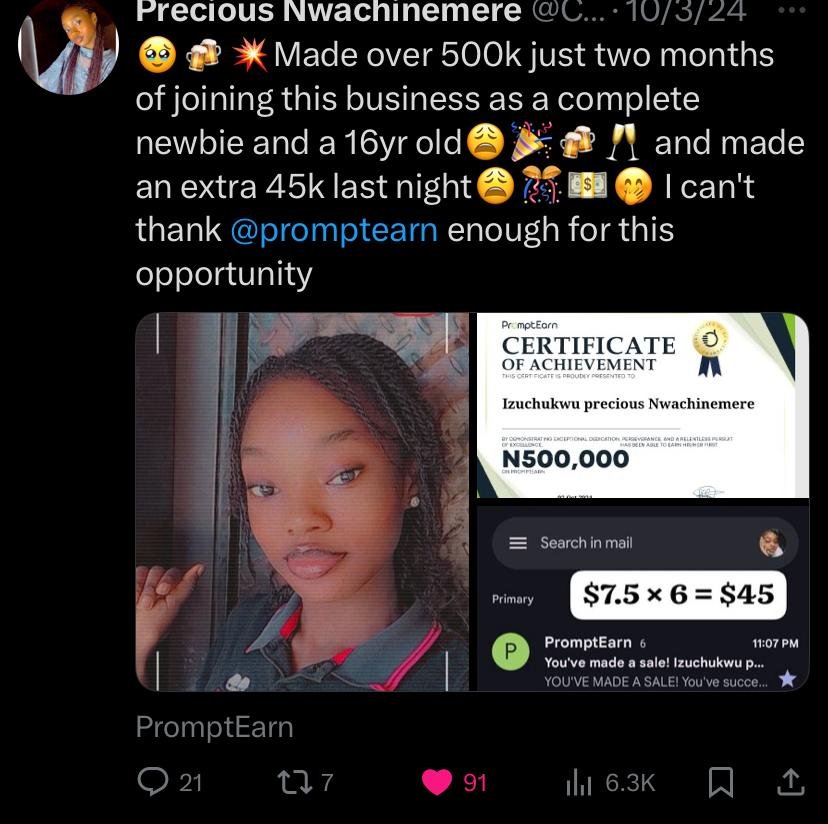Share the tweet via upload arrow icon
The width and height of the screenshot is (828, 824).
(791, 782)
